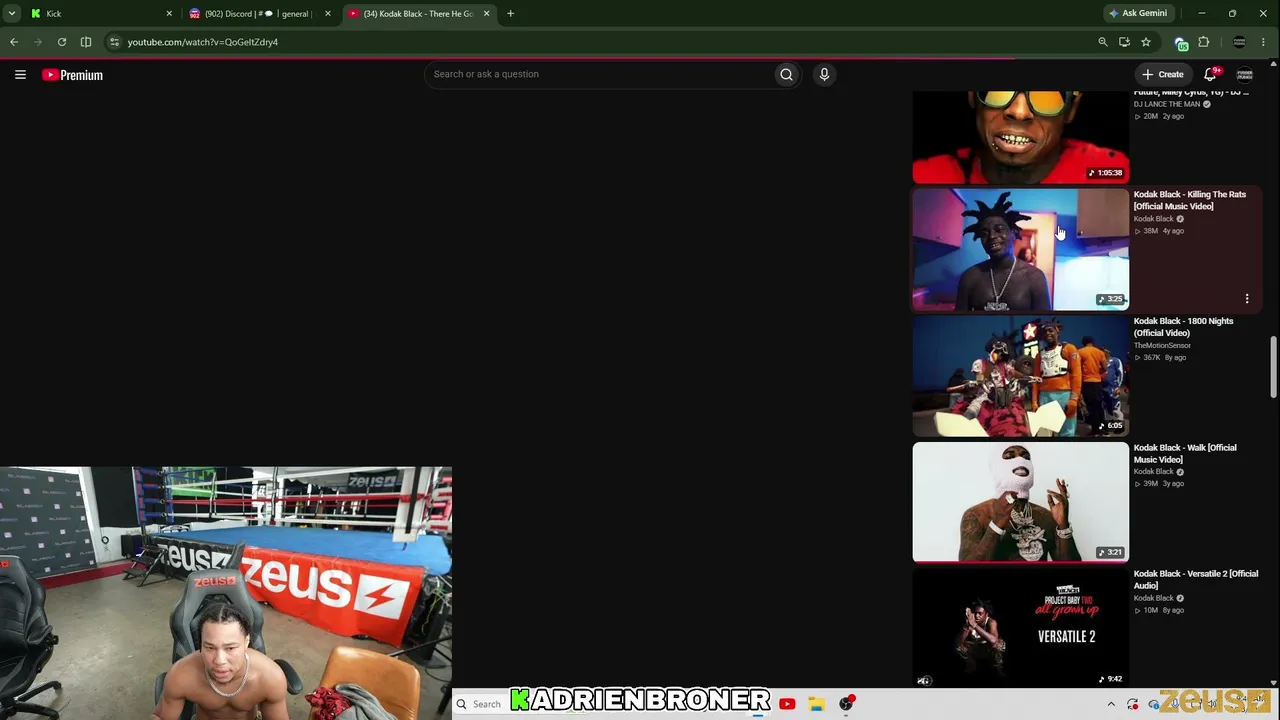Switch to the Kick tab
This screenshot has width=1280, height=720.
tap(100, 14)
